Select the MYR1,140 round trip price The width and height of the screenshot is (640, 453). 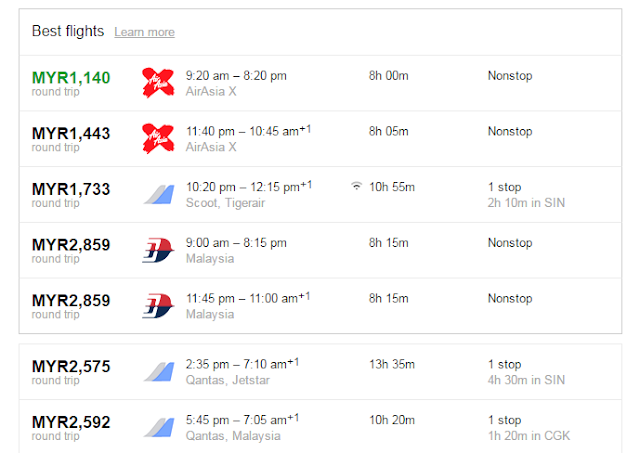tap(71, 77)
